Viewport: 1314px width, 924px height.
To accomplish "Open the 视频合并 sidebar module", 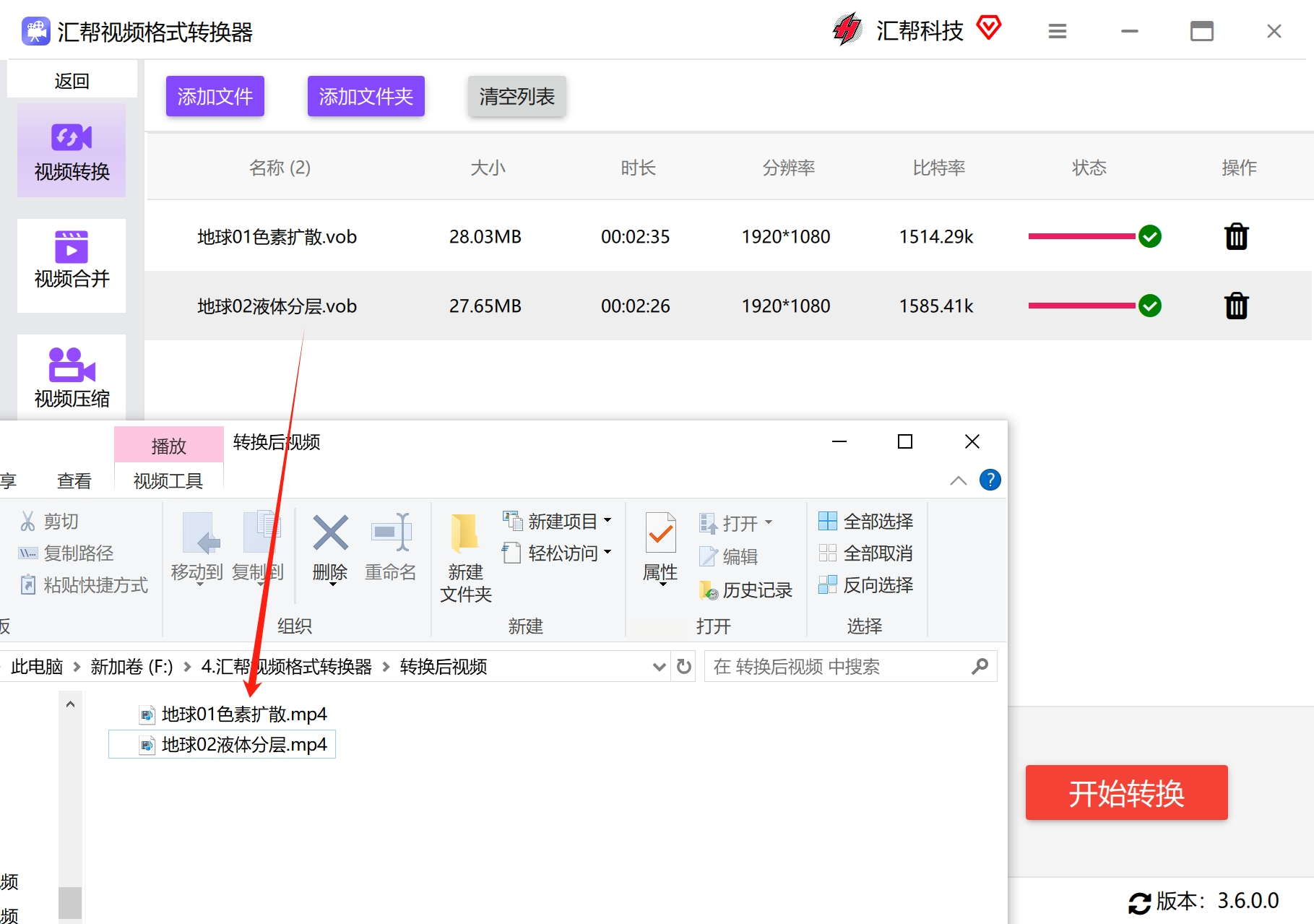I will tap(72, 260).
